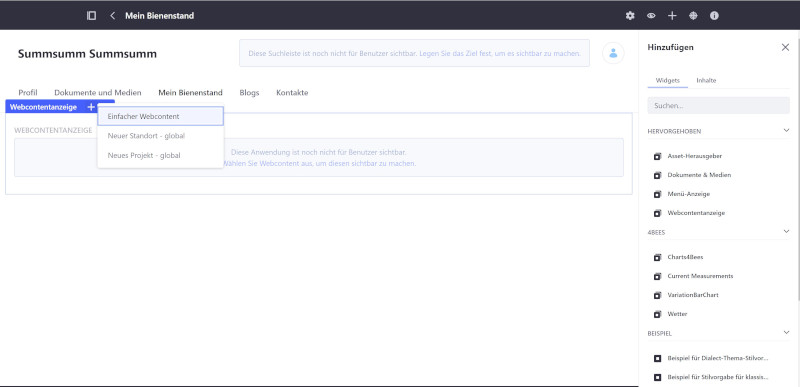The width and height of the screenshot is (800, 387).
Task: Click the Wetter label
Action: 677,314
